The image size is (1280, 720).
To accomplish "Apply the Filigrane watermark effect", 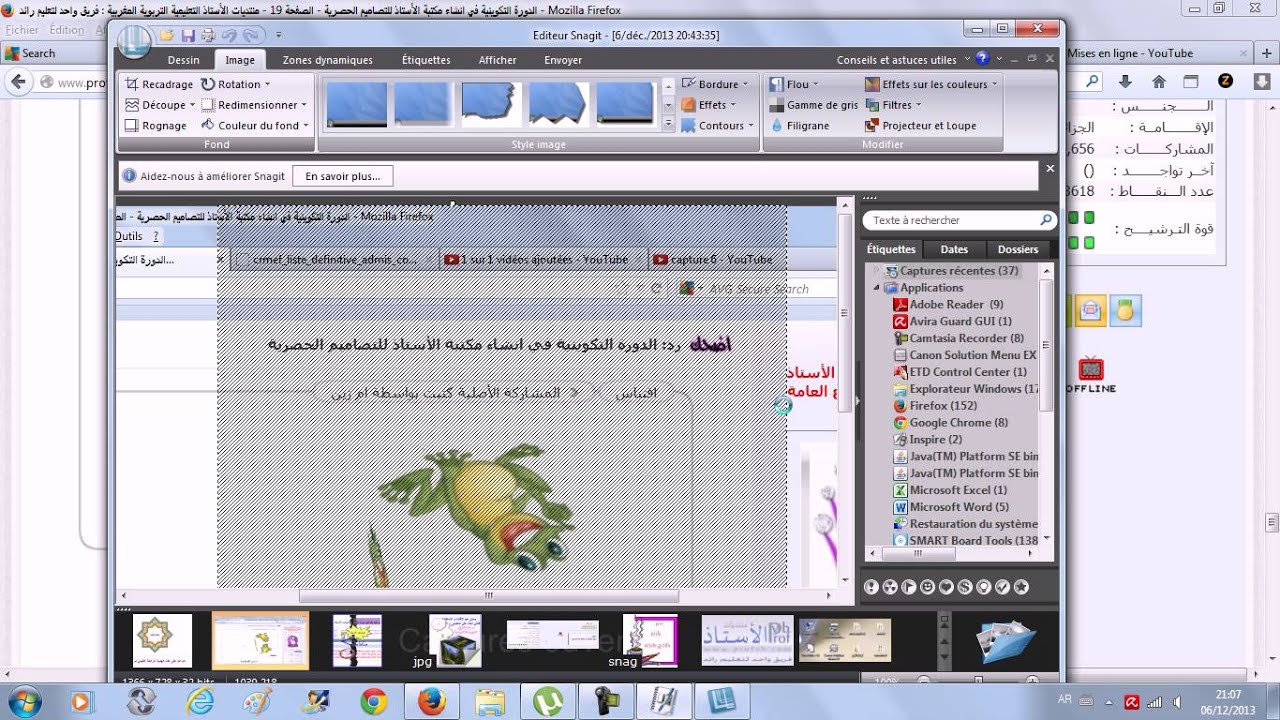I will (799, 126).
